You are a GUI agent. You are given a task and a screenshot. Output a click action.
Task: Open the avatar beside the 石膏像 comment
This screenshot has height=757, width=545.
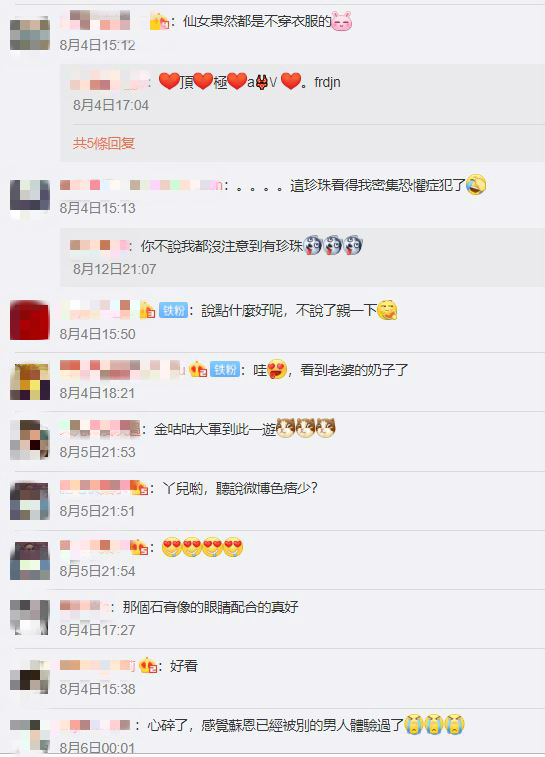point(29,617)
